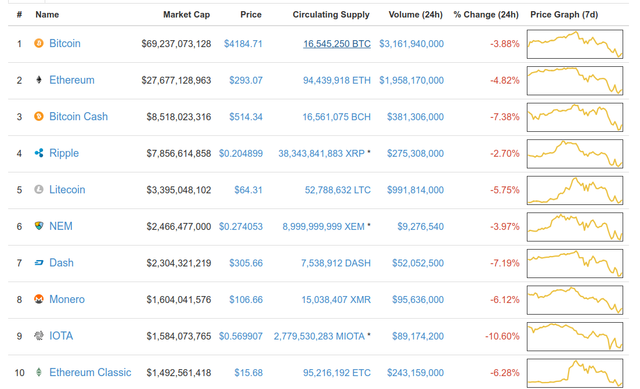The height and width of the screenshot is (389, 640).
Task: Open the Bitcoin Cash name link
Action: tap(78, 116)
